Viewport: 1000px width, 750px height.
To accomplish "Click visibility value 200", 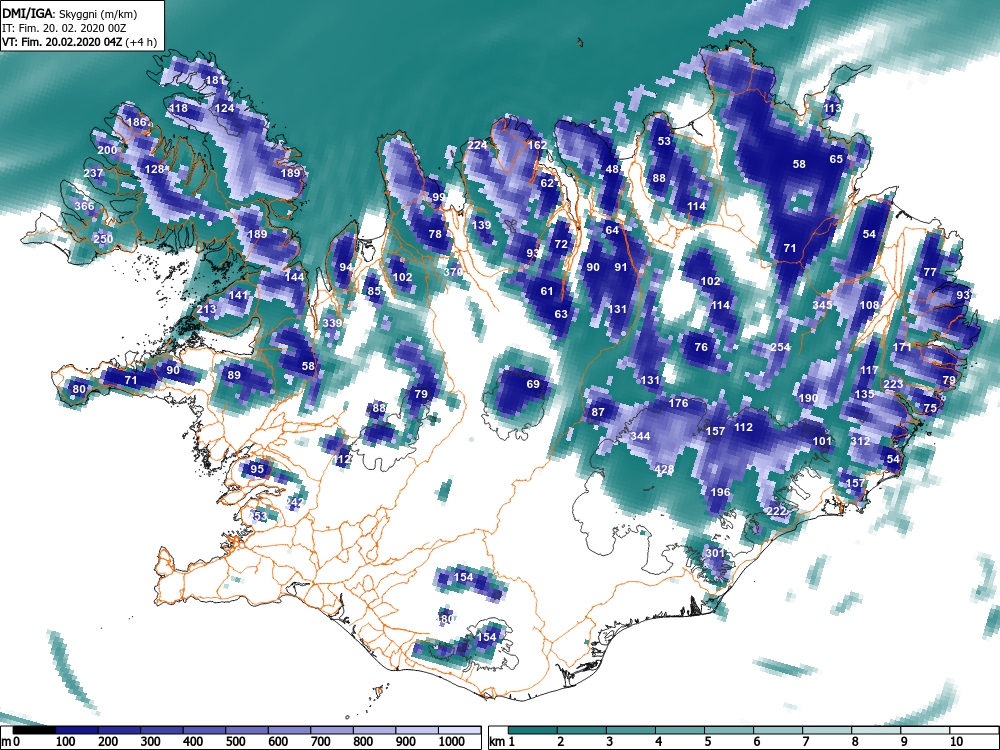I will pos(107,150).
